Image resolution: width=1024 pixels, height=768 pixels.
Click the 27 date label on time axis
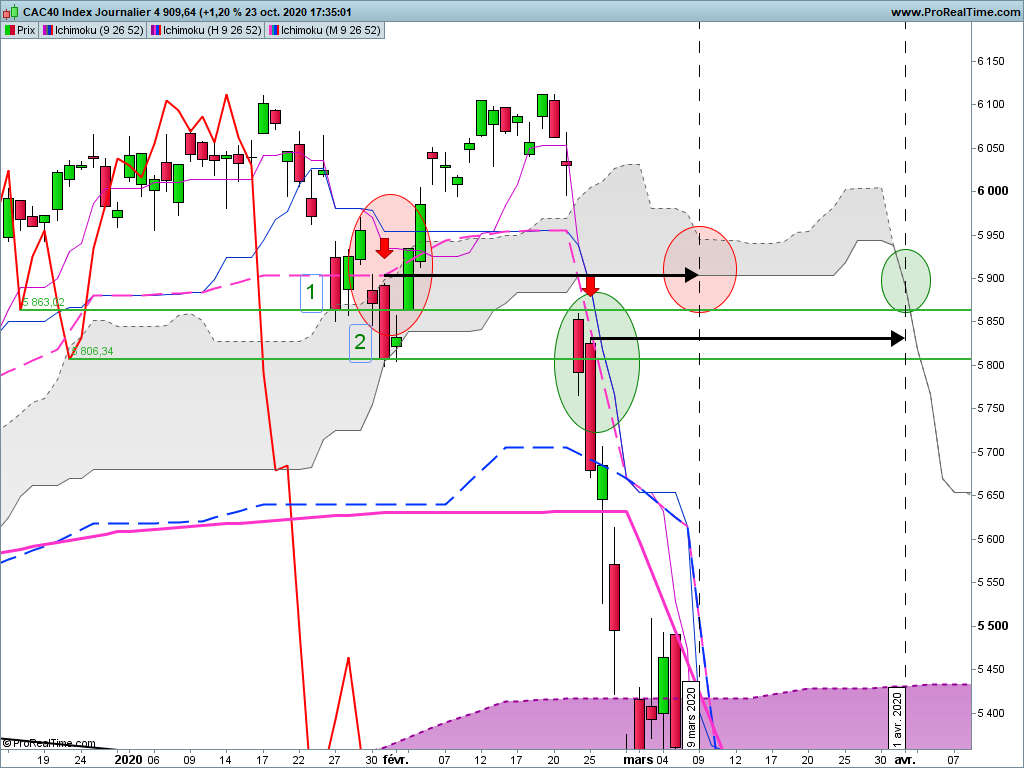point(334,760)
